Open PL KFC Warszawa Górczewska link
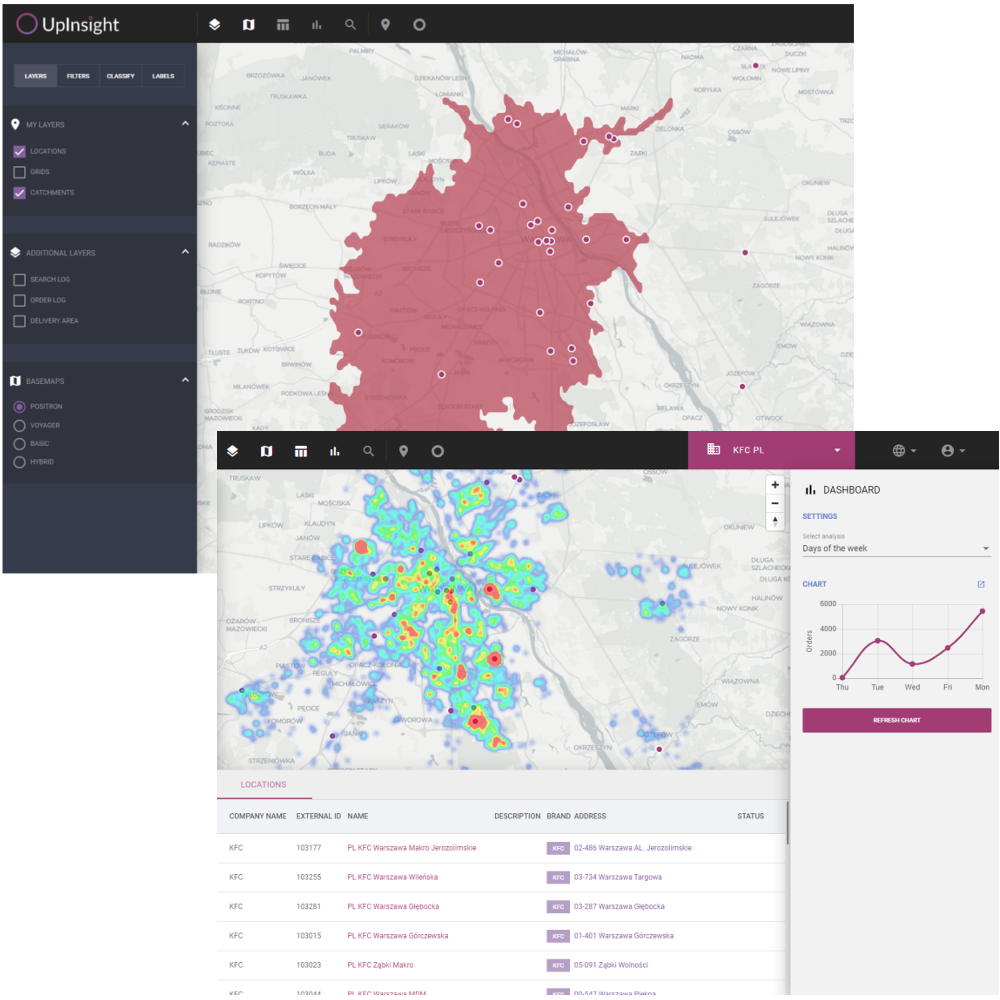 tap(398, 936)
